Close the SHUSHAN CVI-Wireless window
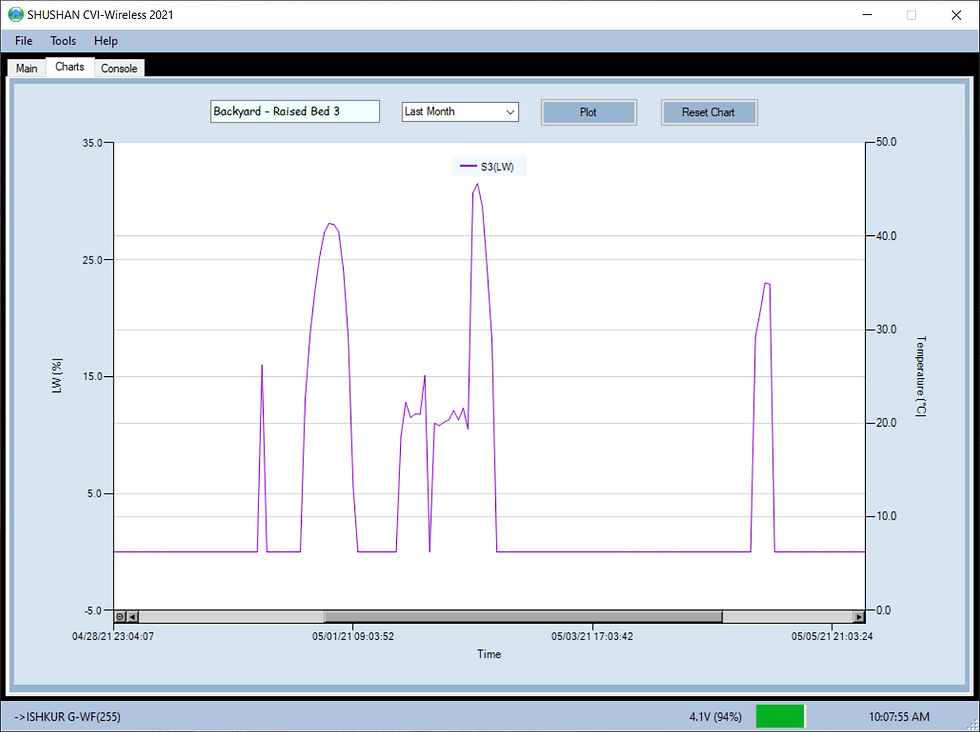The width and height of the screenshot is (980, 732). pos(956,15)
